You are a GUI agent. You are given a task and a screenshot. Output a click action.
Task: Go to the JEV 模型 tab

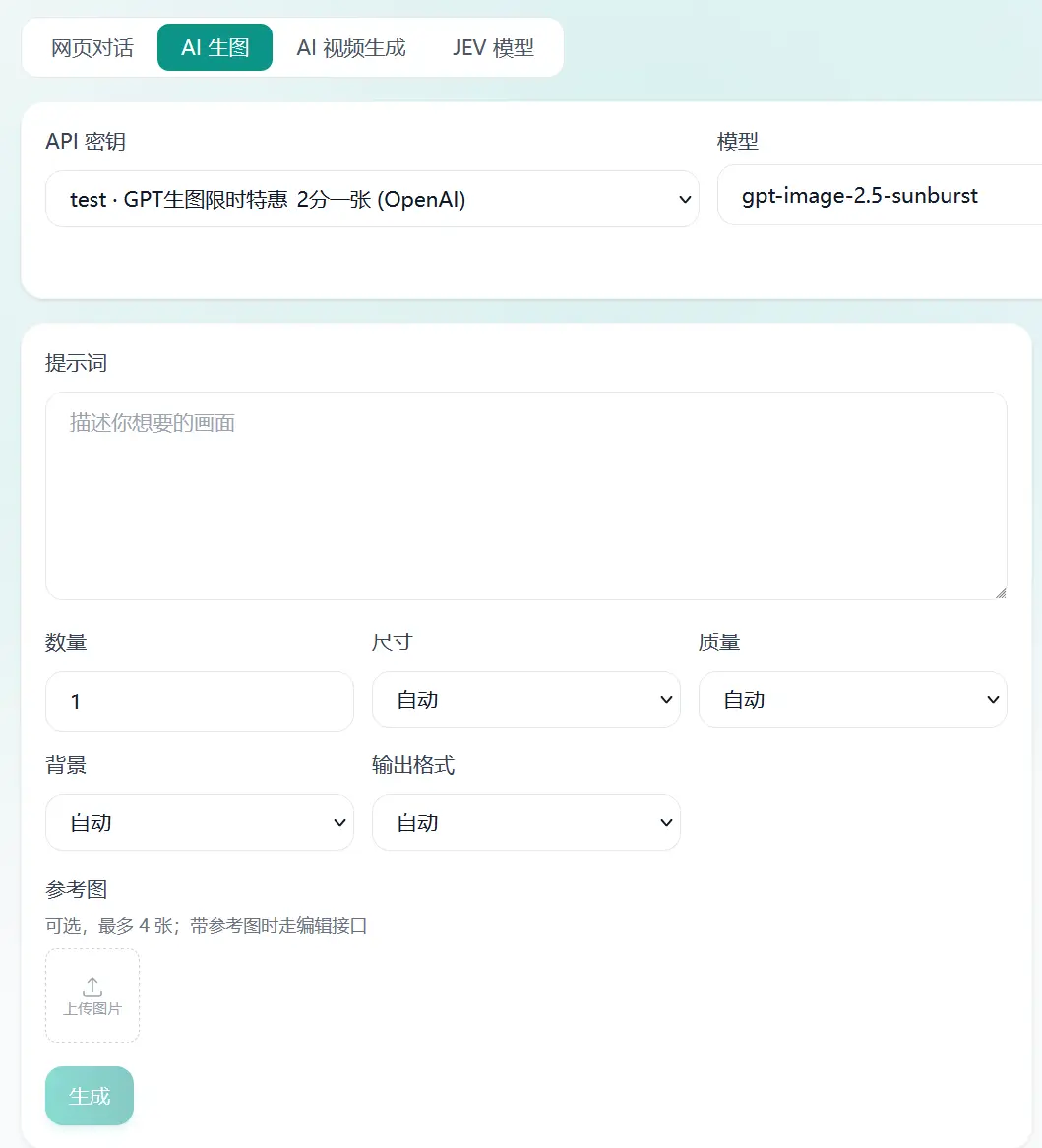coord(493,47)
